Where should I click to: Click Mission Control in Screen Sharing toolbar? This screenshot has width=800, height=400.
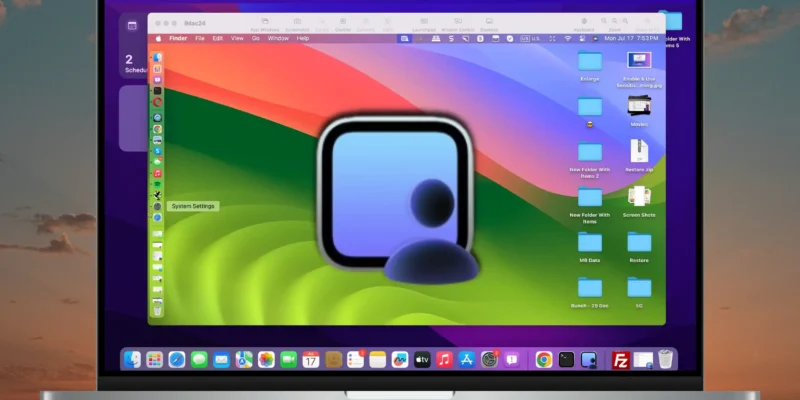(x=458, y=24)
